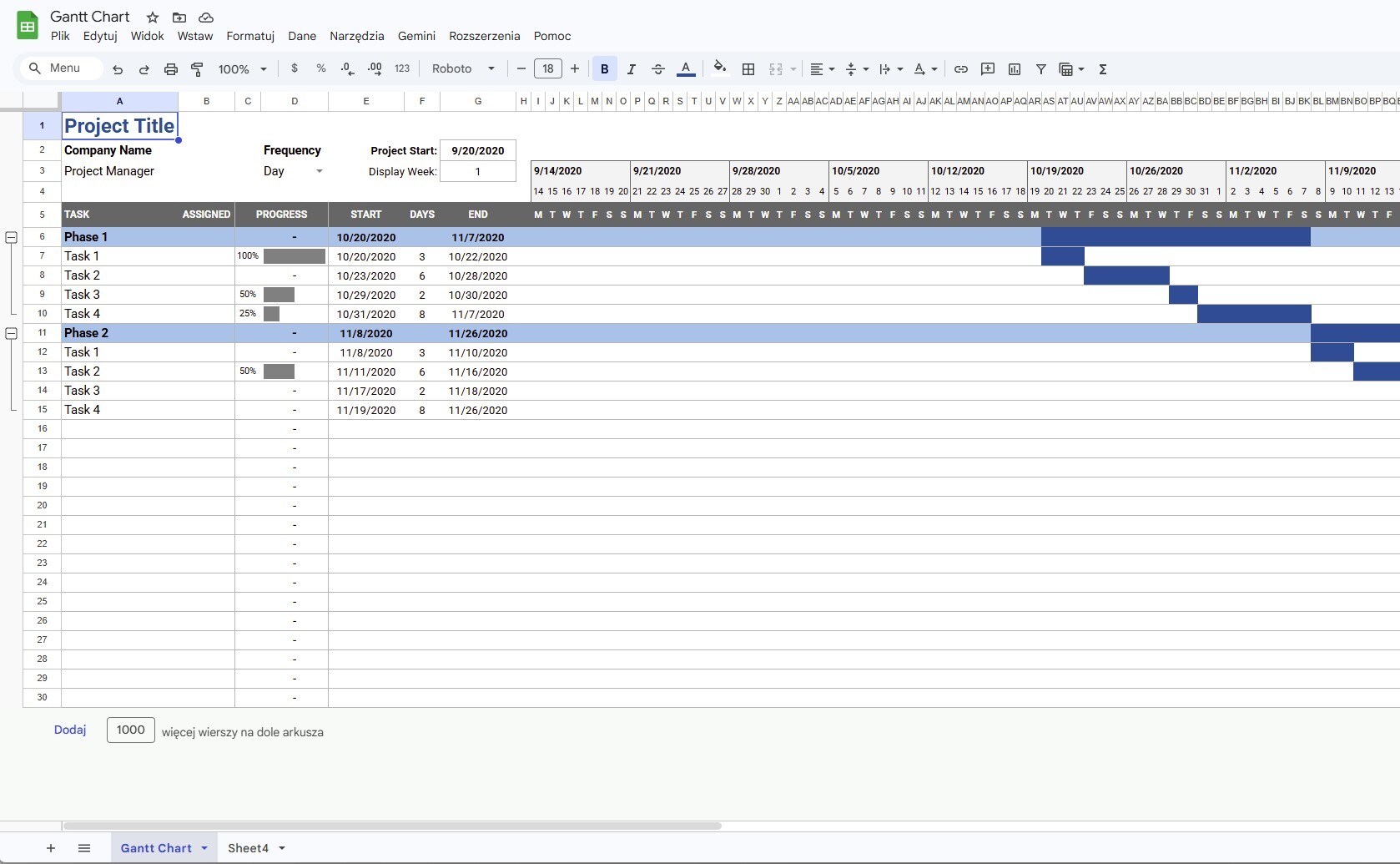The image size is (1400, 864).
Task: Switch to Sheet4 tab
Action: (x=248, y=848)
